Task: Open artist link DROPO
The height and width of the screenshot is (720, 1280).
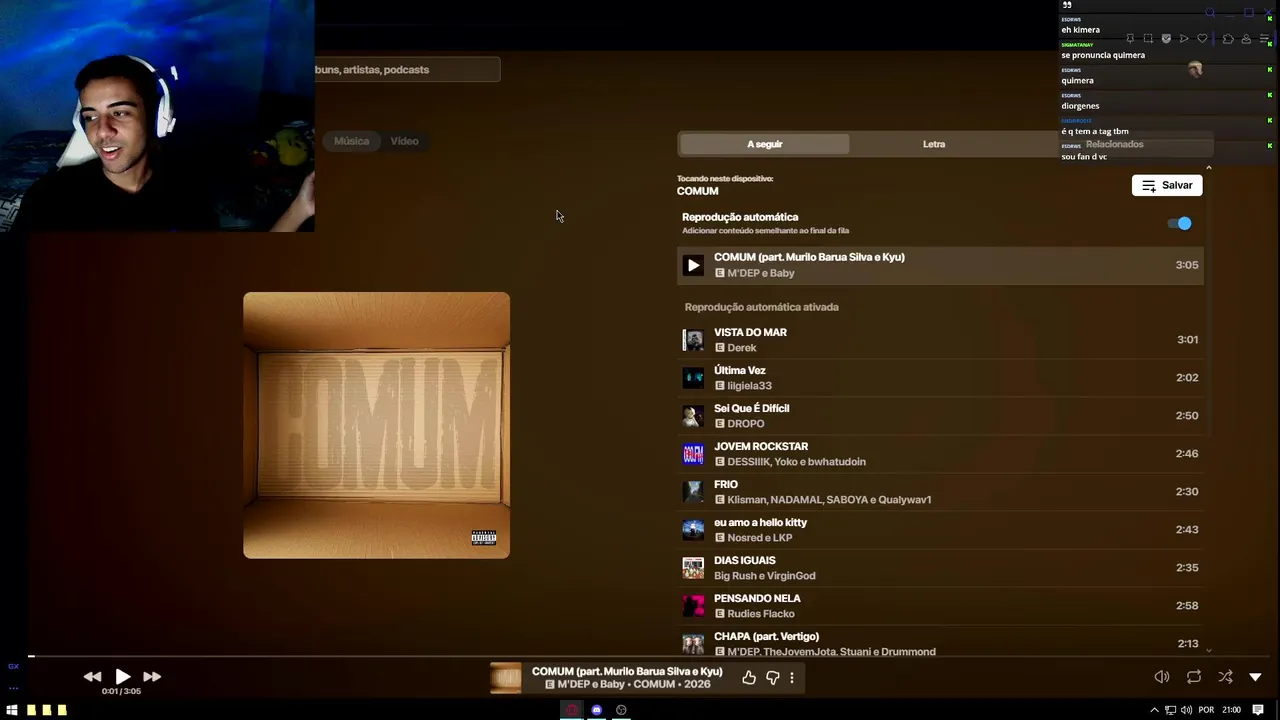Action: 746,424
